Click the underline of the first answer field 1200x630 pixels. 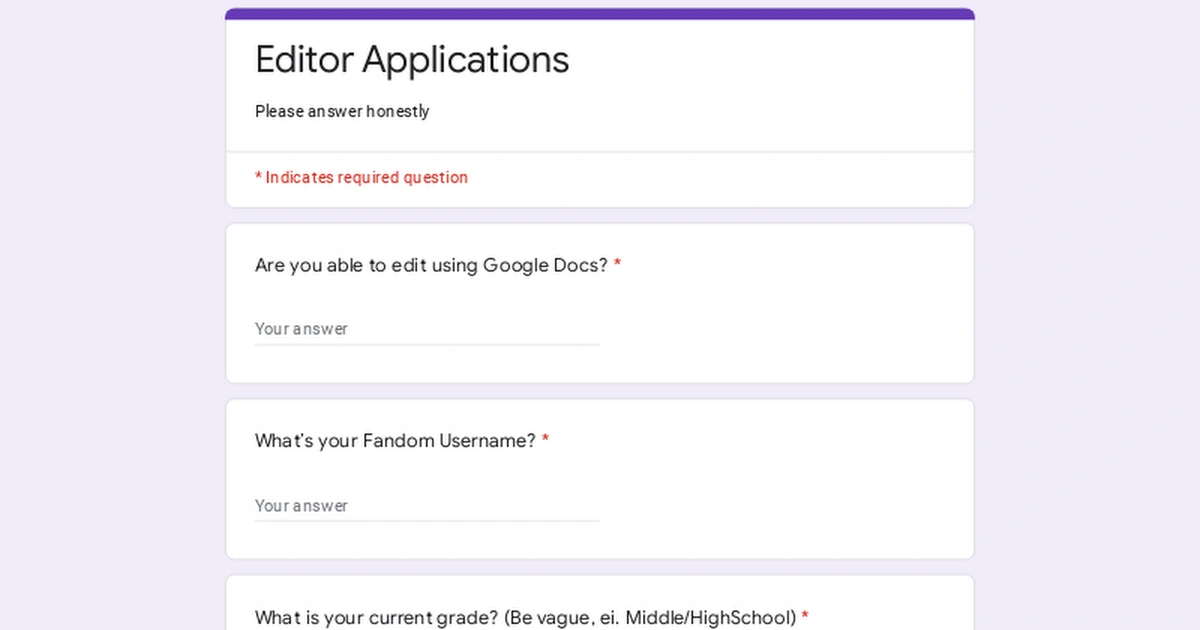427,344
